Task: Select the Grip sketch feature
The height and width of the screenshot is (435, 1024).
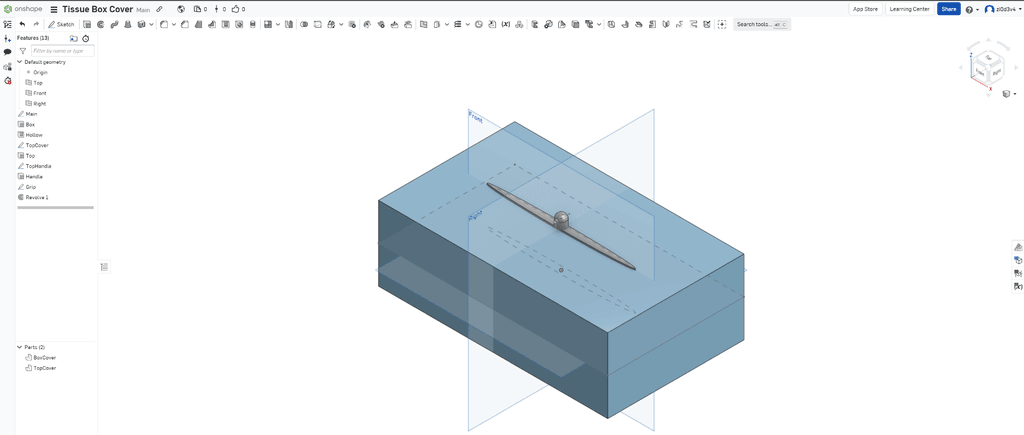Action: click(31, 187)
